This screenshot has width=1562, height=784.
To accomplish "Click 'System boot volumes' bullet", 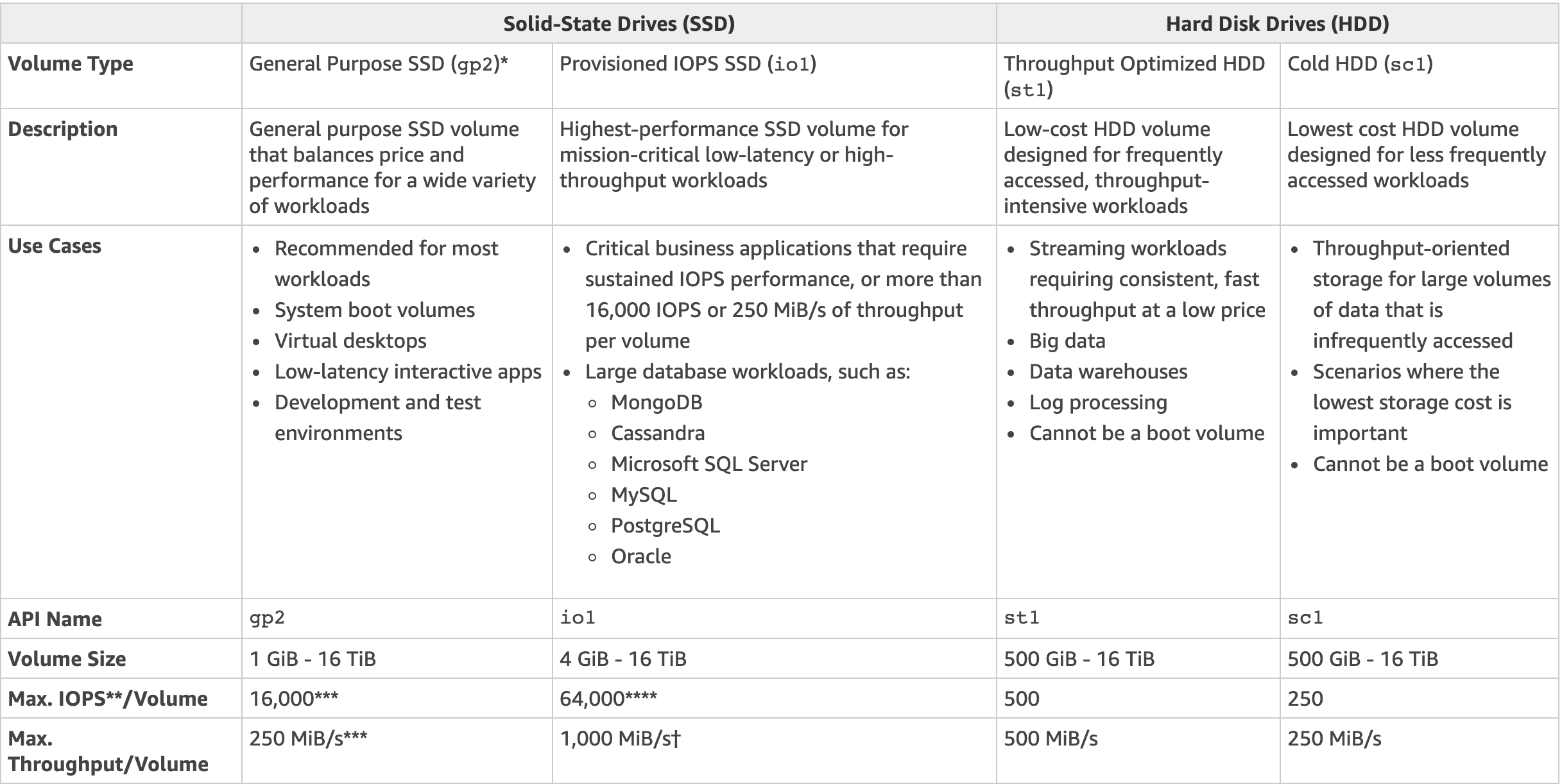I will coord(375,310).
